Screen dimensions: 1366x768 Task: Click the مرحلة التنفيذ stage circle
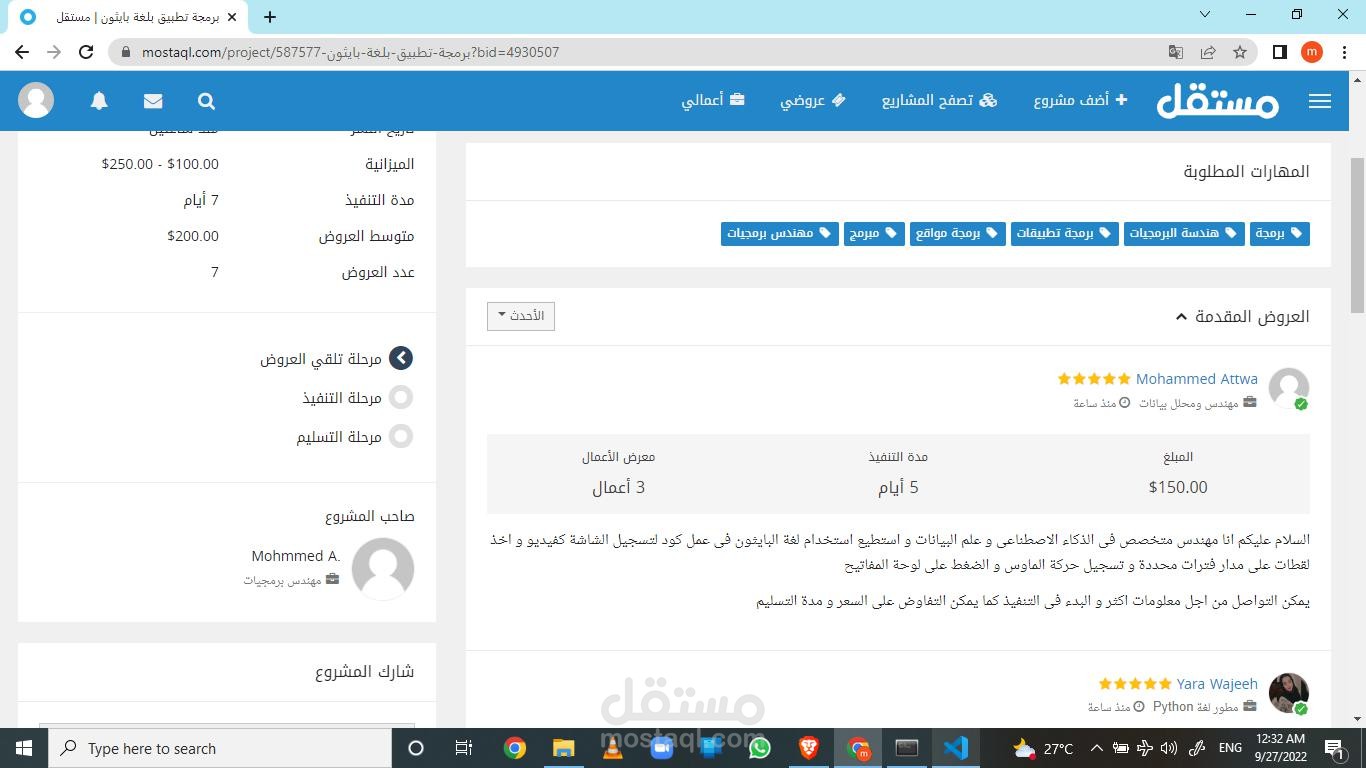(401, 397)
